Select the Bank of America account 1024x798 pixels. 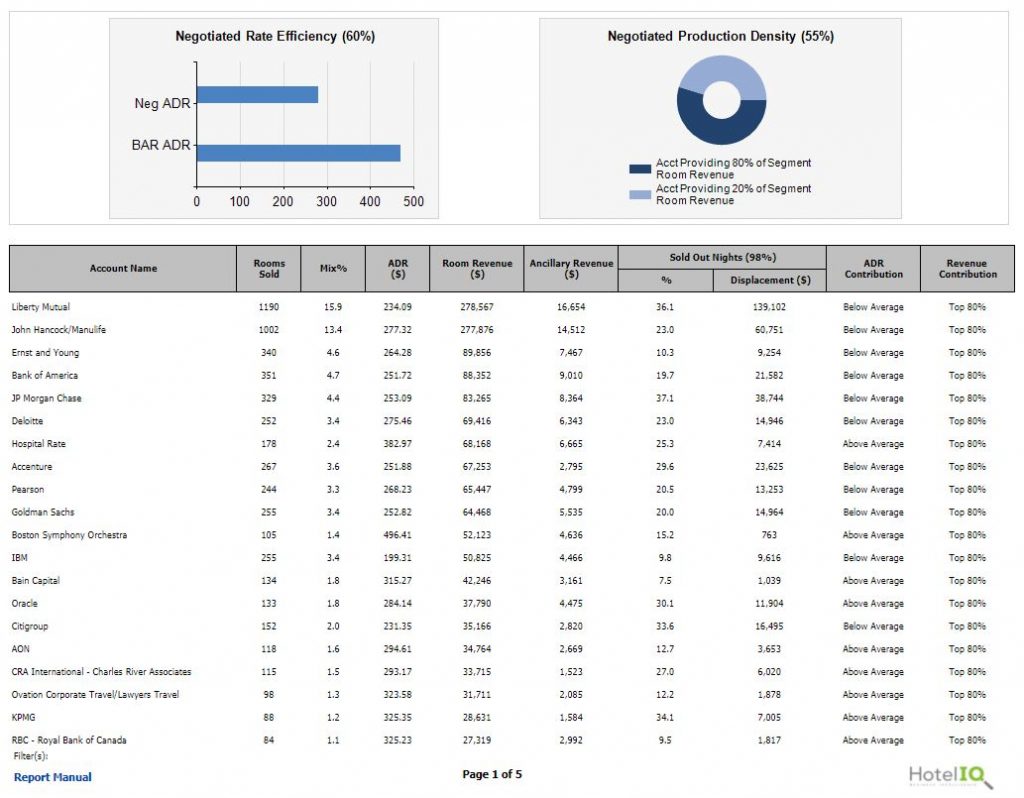[x=44, y=375]
